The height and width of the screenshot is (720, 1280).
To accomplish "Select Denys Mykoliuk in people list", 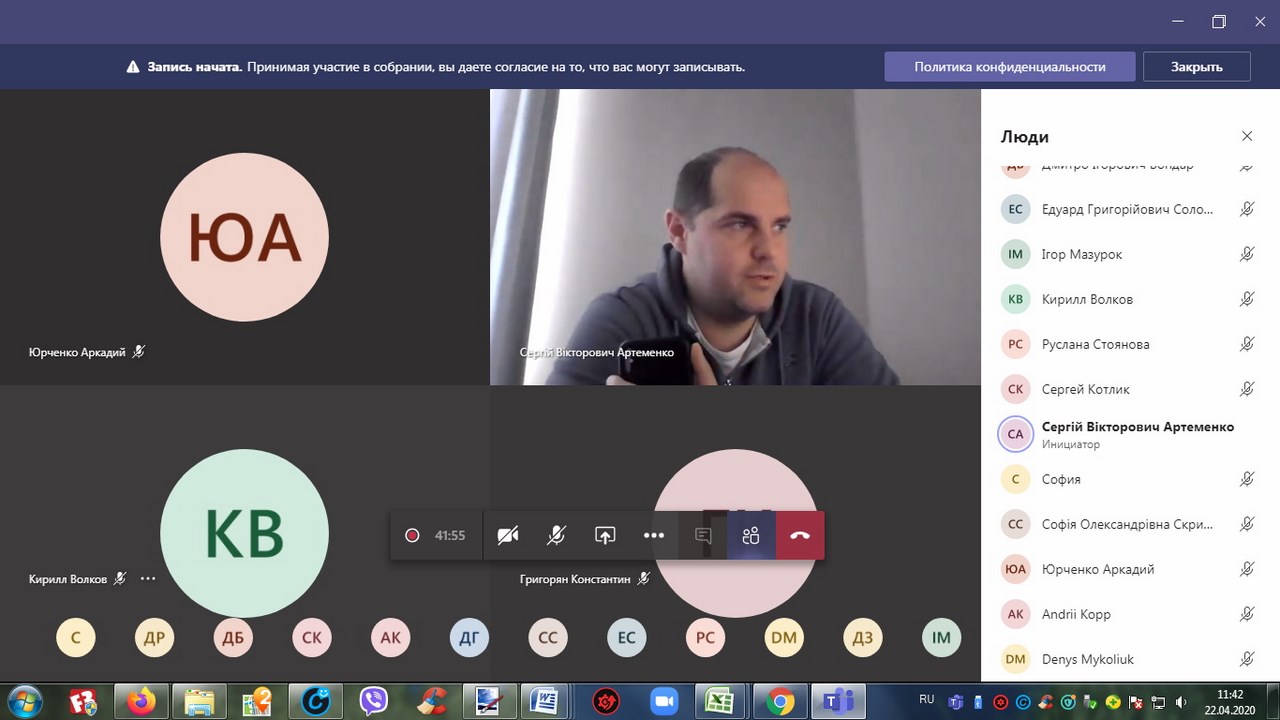I will pyautogui.click(x=1130, y=659).
